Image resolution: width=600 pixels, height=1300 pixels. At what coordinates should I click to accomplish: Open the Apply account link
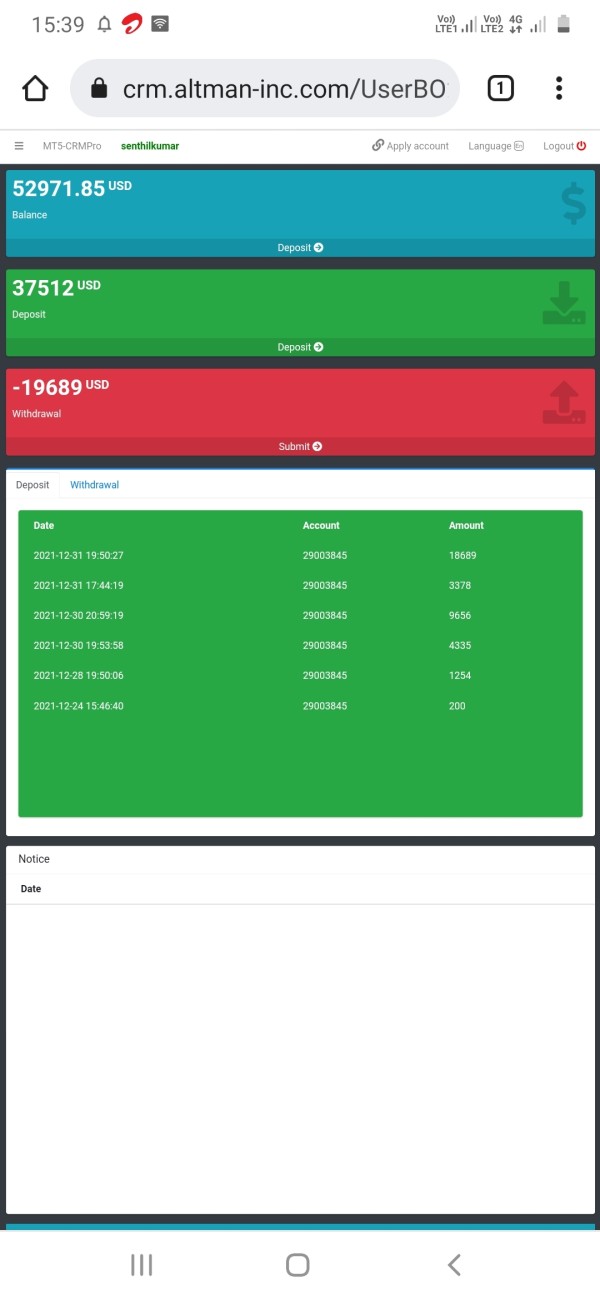[x=410, y=146]
